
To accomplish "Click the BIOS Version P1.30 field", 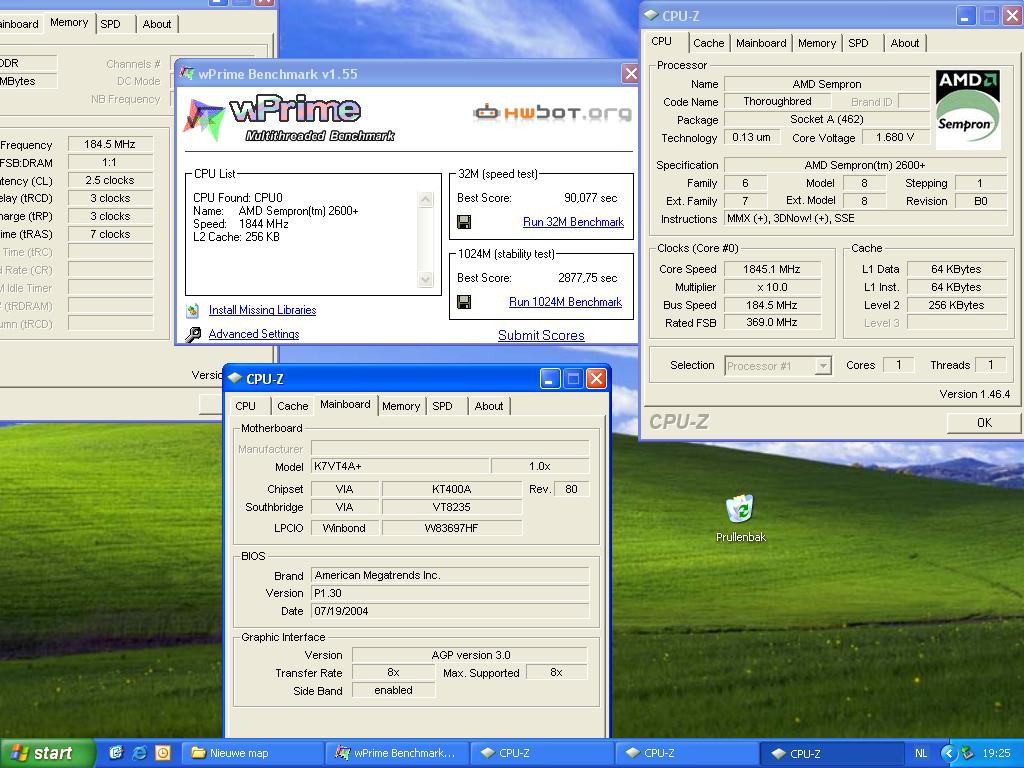I will (450, 593).
